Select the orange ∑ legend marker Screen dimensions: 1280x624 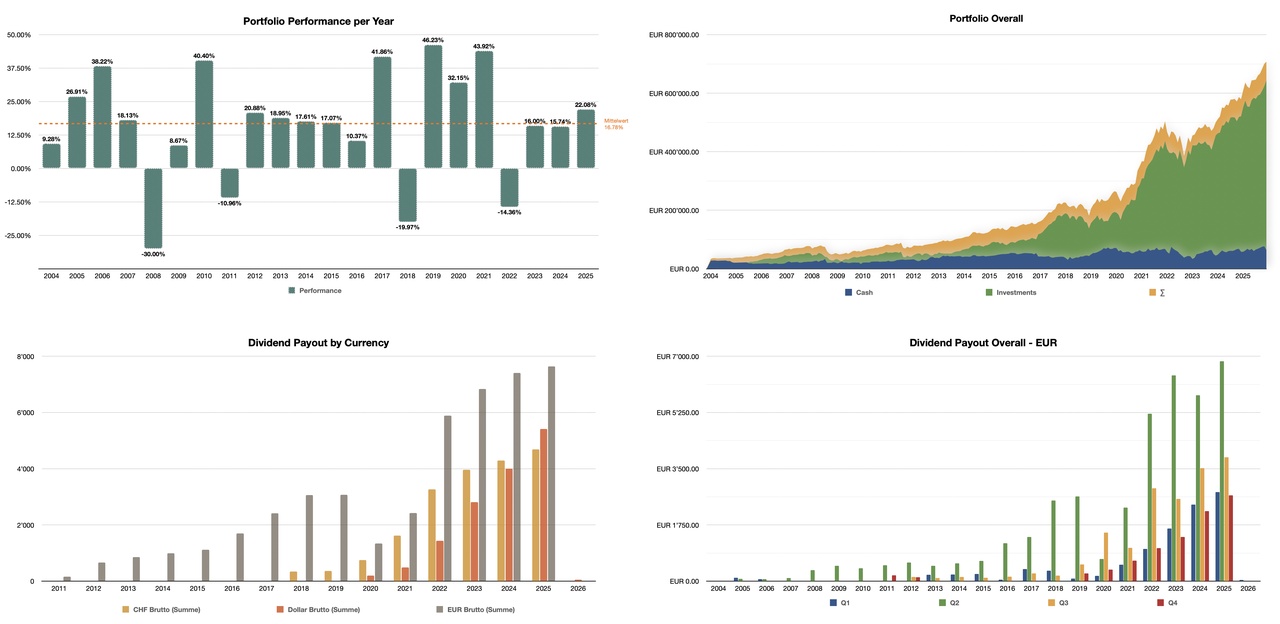(1153, 292)
